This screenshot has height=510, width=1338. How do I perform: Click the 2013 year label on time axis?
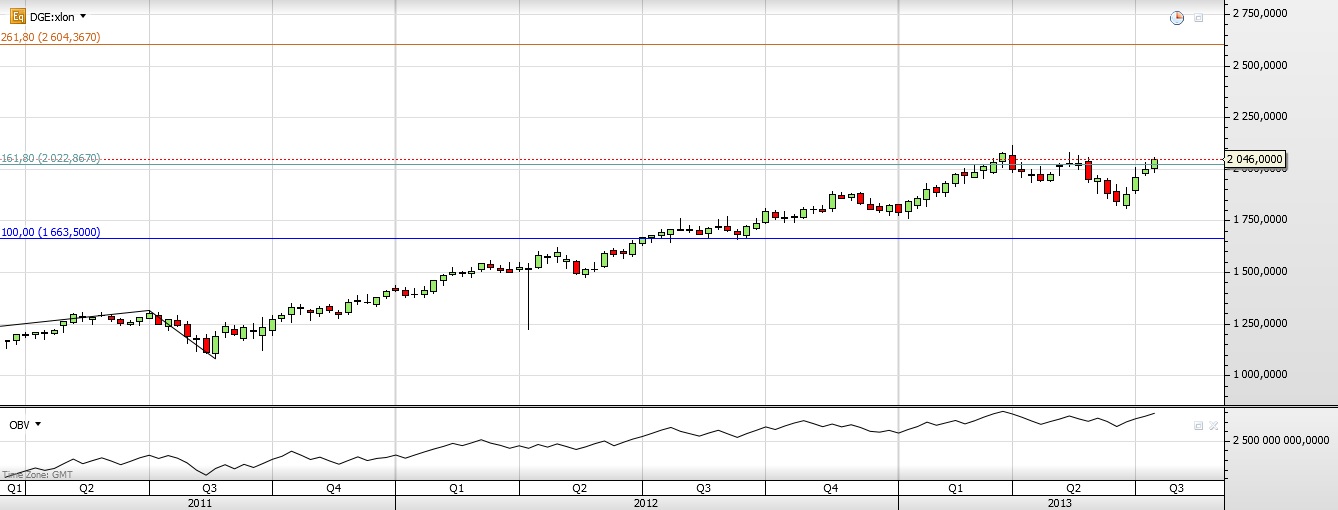point(1060,504)
